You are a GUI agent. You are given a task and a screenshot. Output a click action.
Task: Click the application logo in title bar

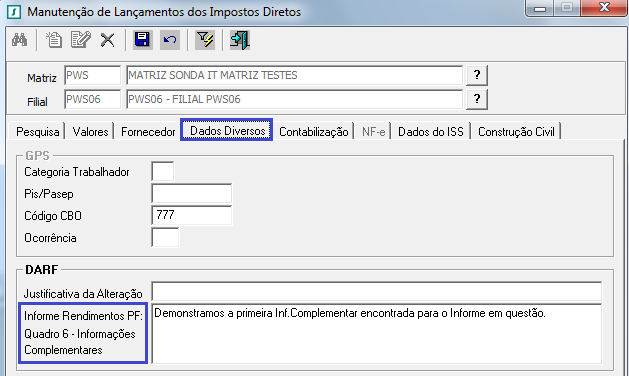[14, 12]
